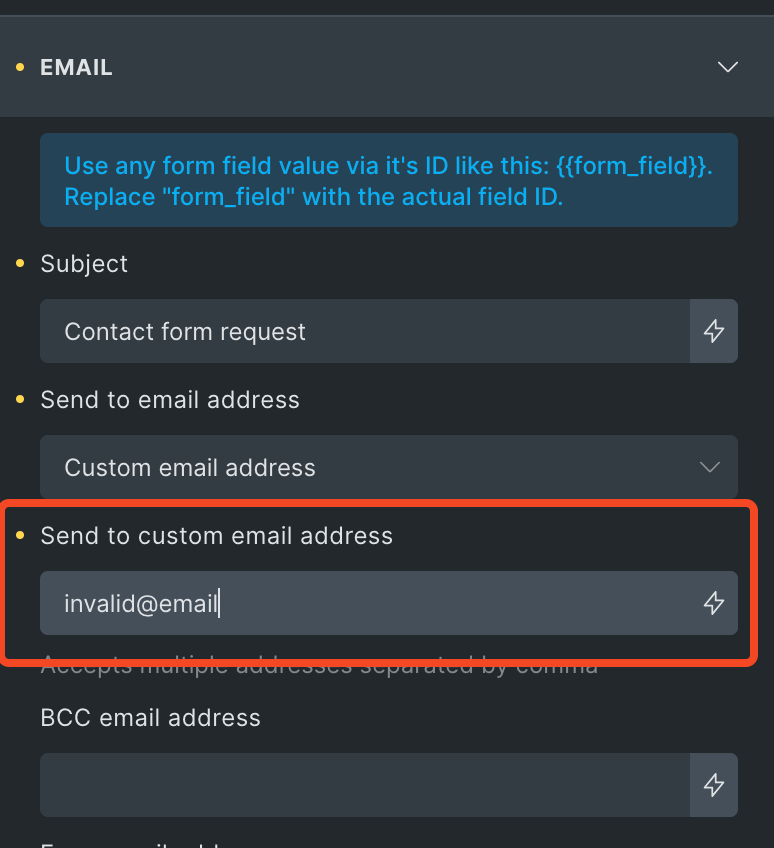Click the Send to email address label
The image size is (774, 848).
170,400
